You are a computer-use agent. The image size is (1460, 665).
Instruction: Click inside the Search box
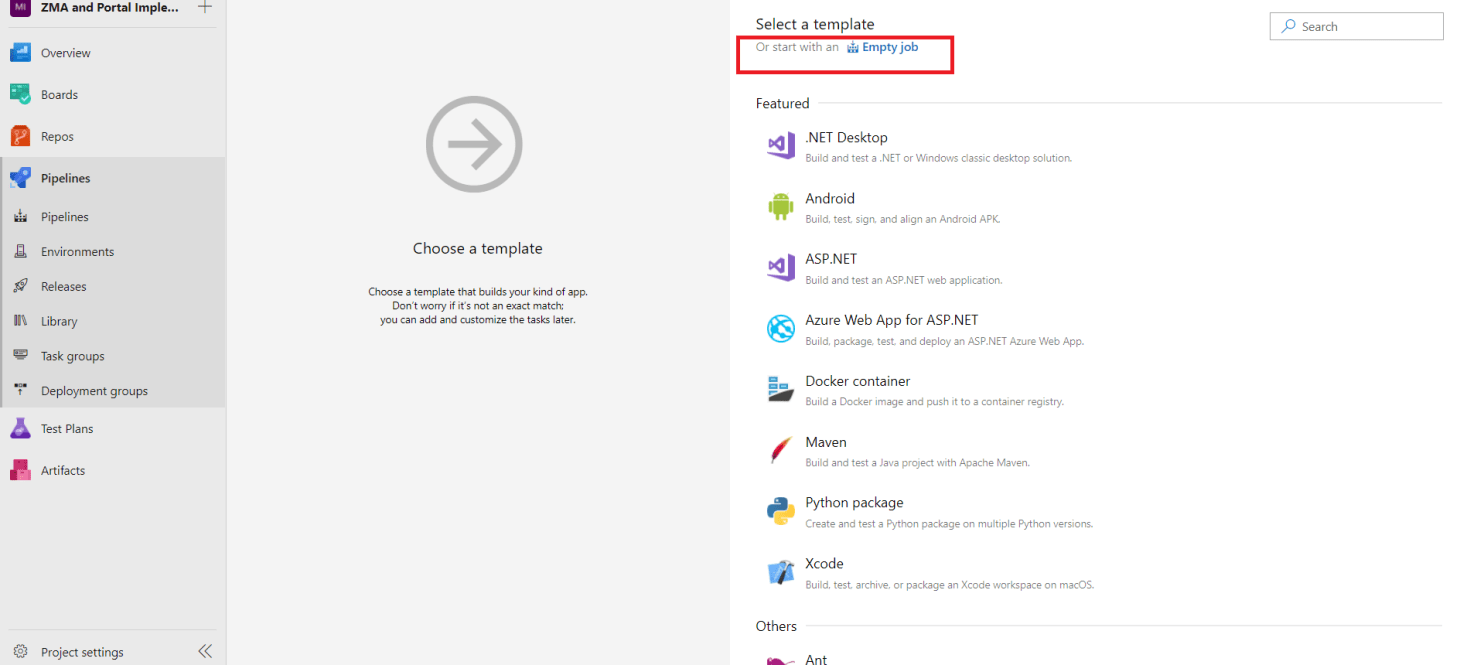[1355, 26]
